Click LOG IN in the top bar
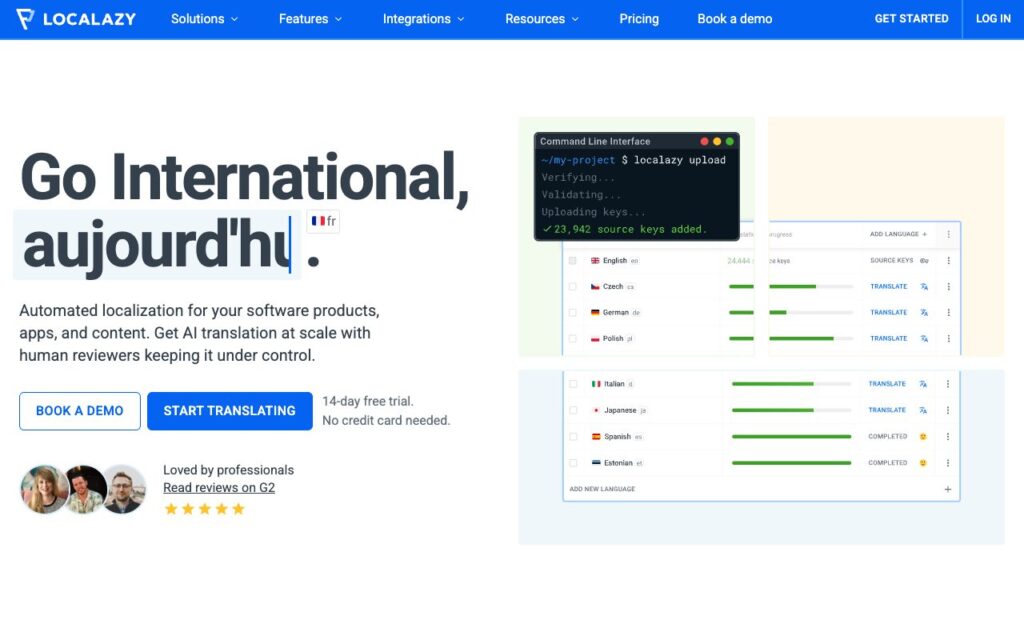 (993, 19)
